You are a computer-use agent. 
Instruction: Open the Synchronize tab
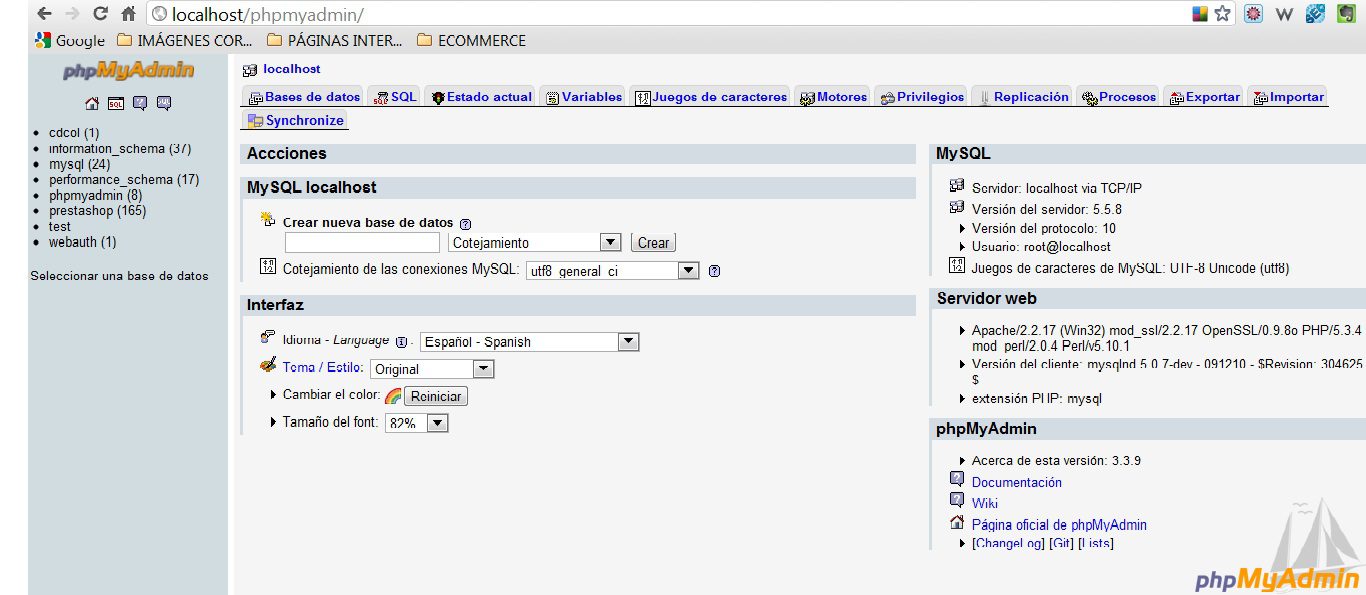(295, 120)
